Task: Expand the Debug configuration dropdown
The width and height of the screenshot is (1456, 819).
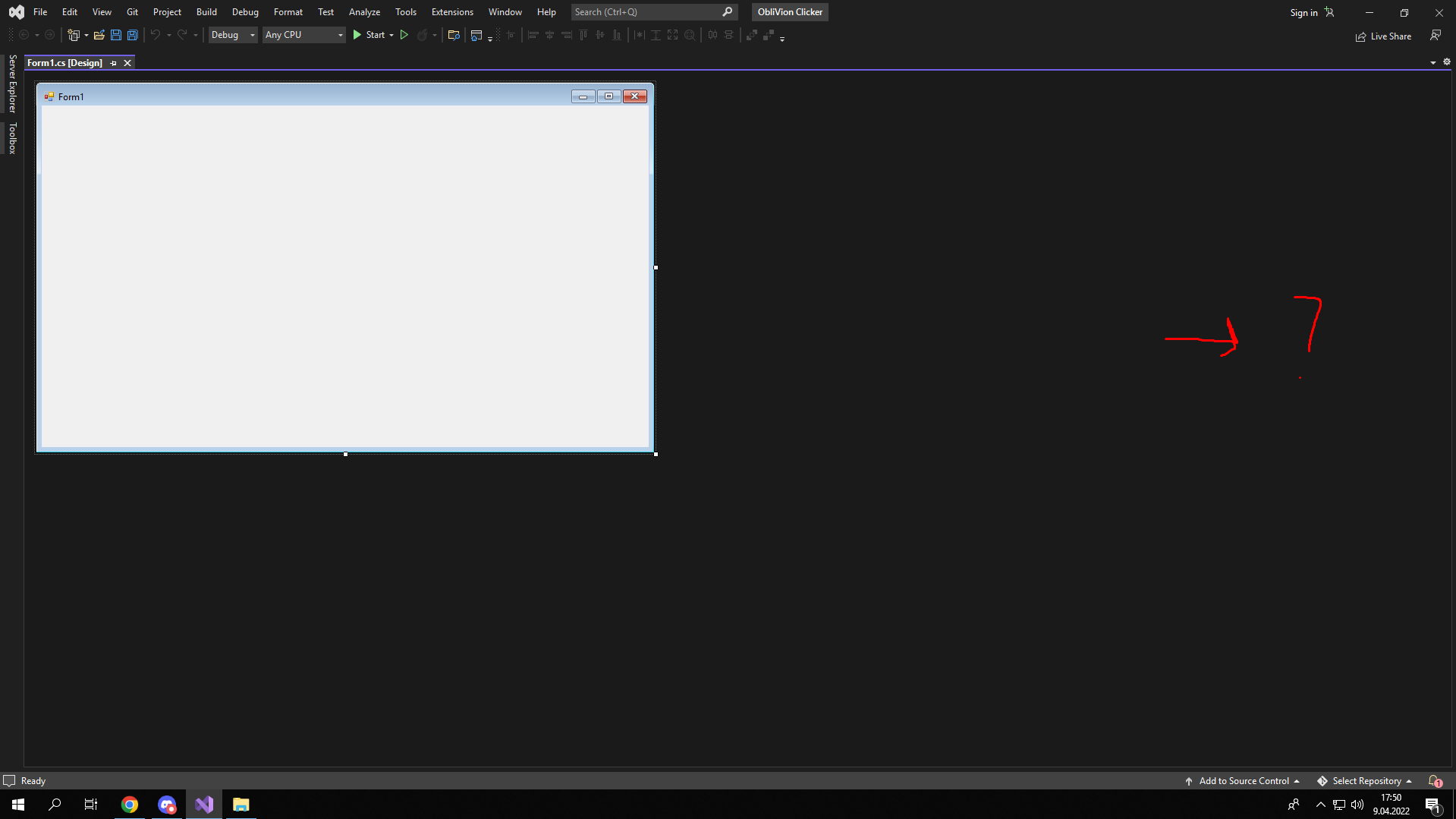Action: tap(253, 35)
